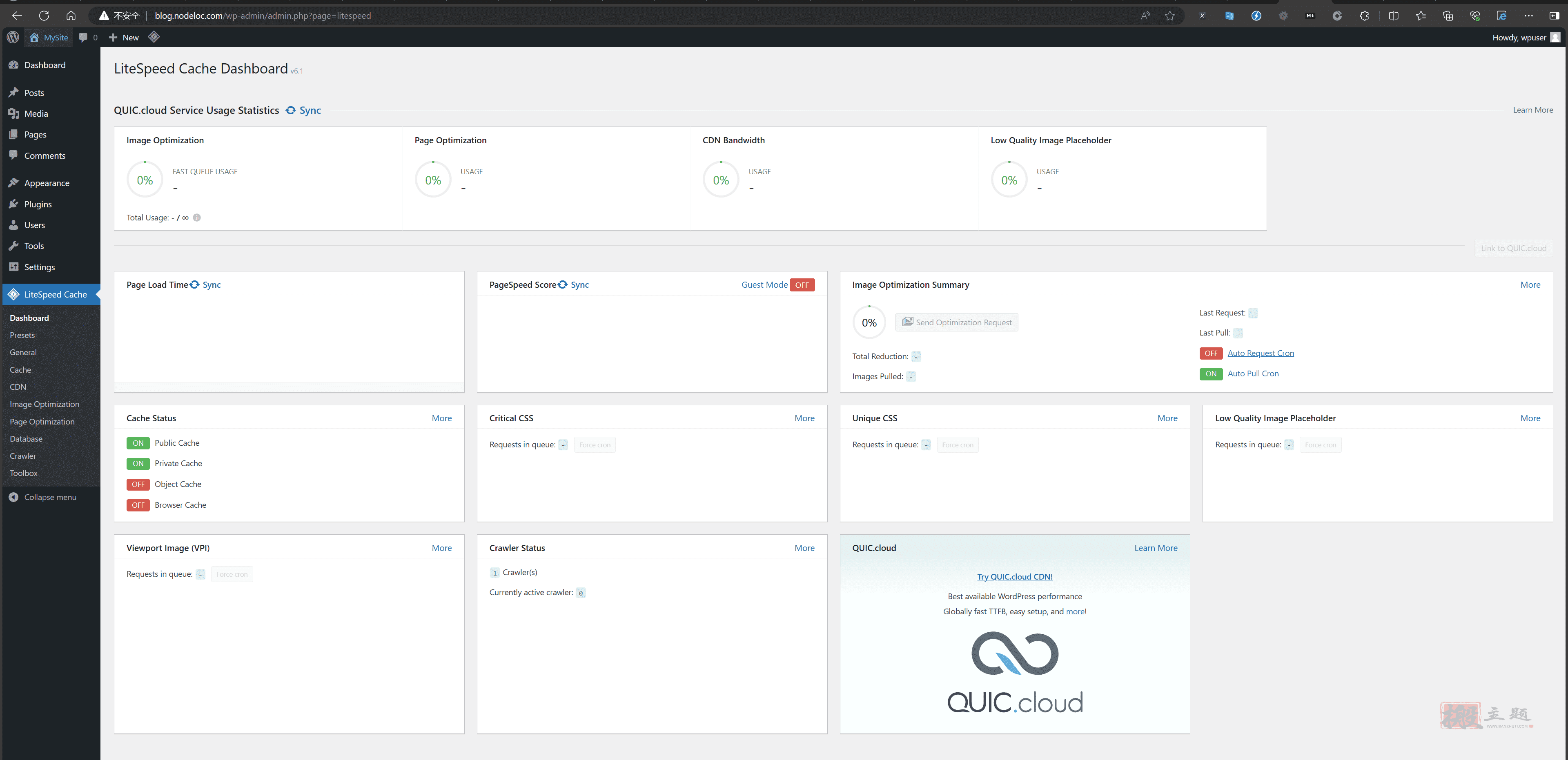Screen dimensions: 1568x760
Task: Open Crawler submenu
Action: pos(22,456)
